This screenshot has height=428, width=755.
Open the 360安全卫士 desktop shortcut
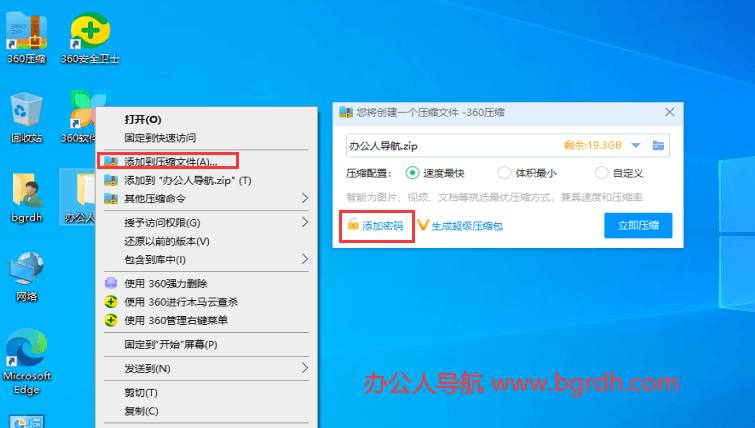90,38
